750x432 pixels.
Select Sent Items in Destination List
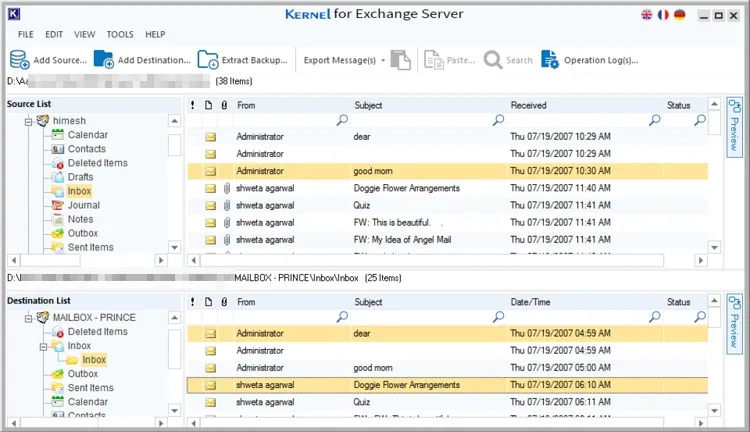tap(90, 388)
